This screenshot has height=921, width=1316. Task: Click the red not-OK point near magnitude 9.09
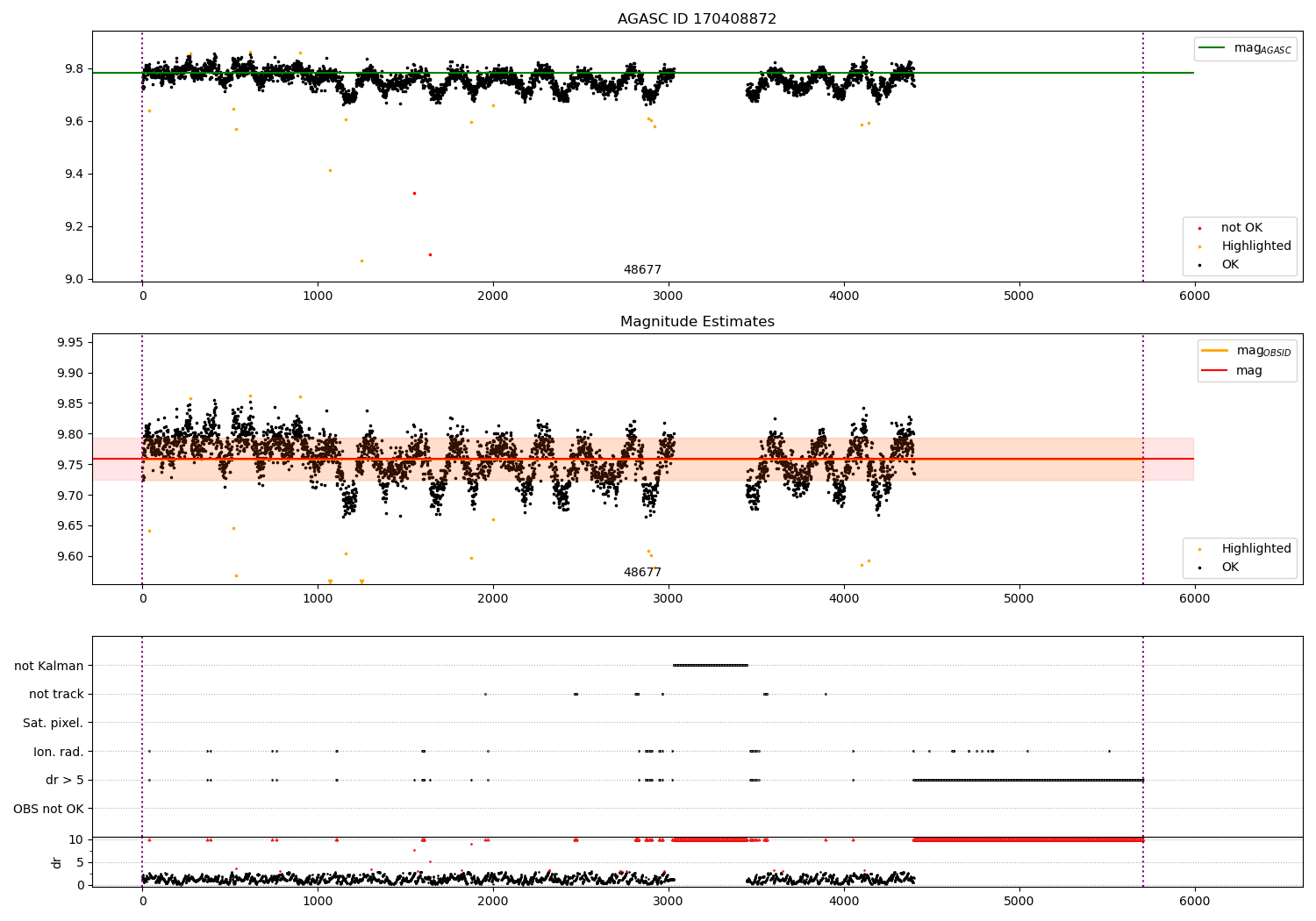coord(430,254)
